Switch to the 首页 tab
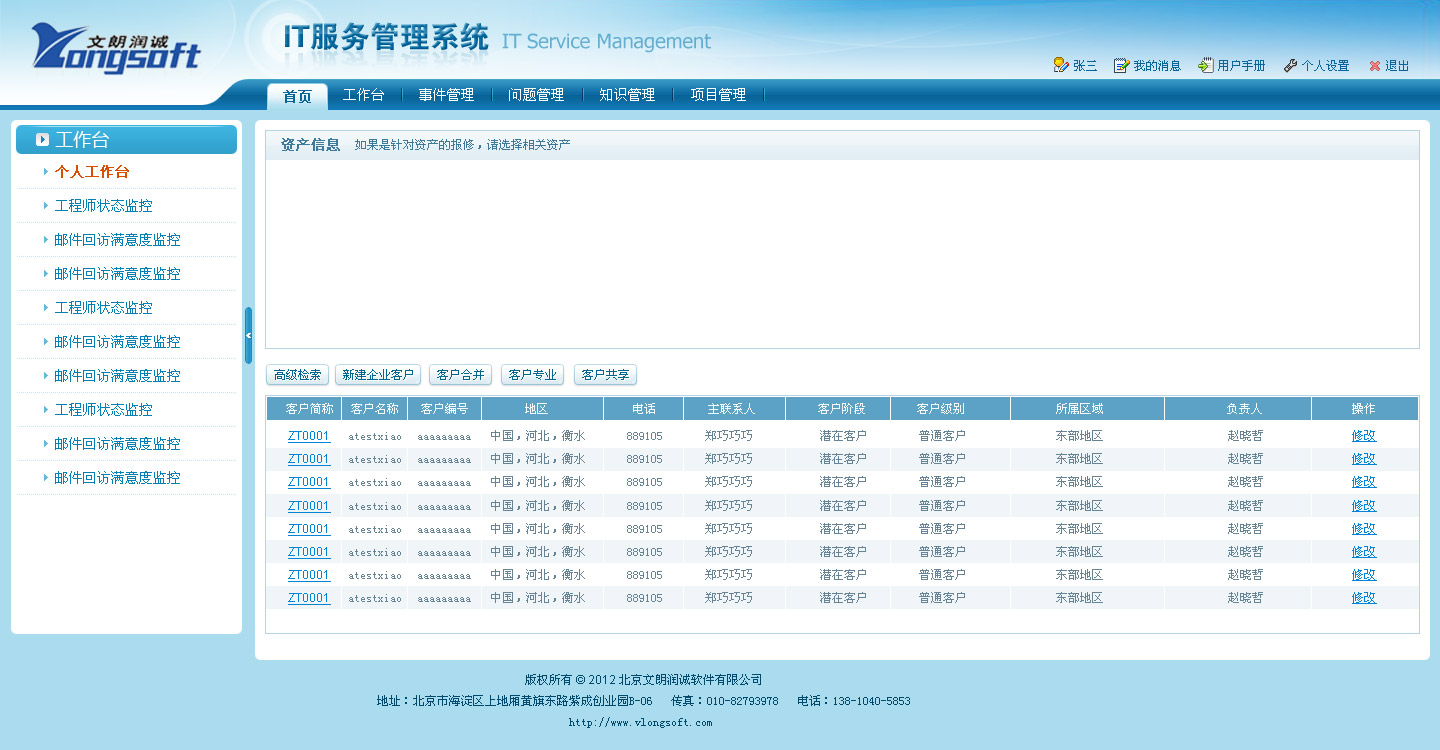The width and height of the screenshot is (1440, 750). pos(297,96)
